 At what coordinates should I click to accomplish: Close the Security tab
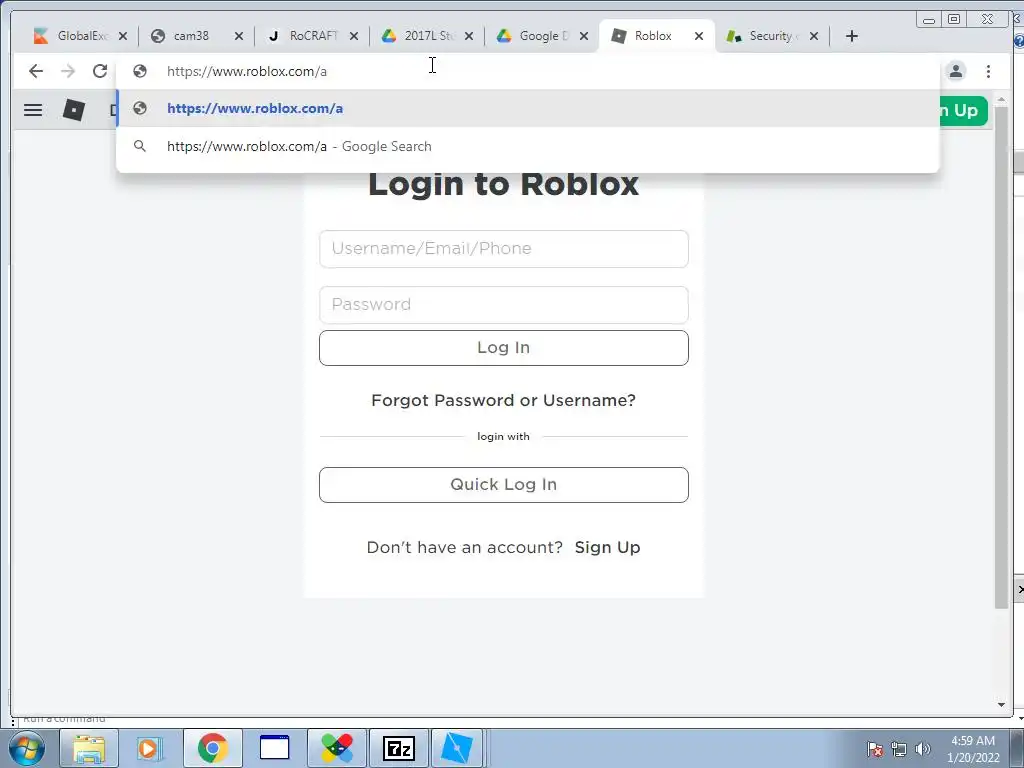814,36
